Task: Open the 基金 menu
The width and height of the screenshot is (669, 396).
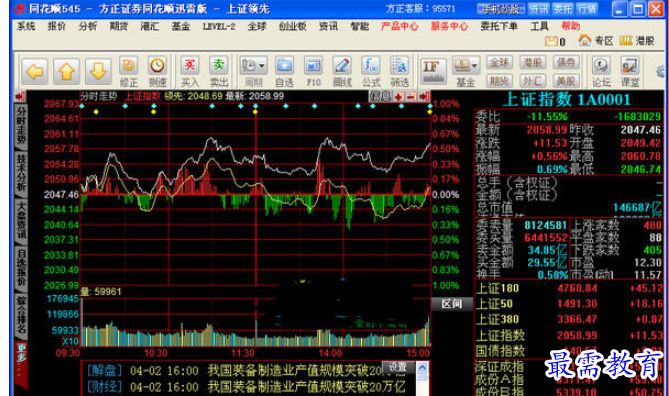Action: pyautogui.click(x=180, y=26)
